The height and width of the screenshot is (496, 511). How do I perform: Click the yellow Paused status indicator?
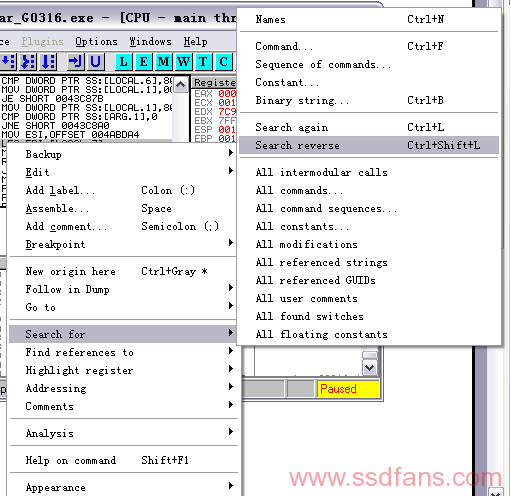coord(348,389)
